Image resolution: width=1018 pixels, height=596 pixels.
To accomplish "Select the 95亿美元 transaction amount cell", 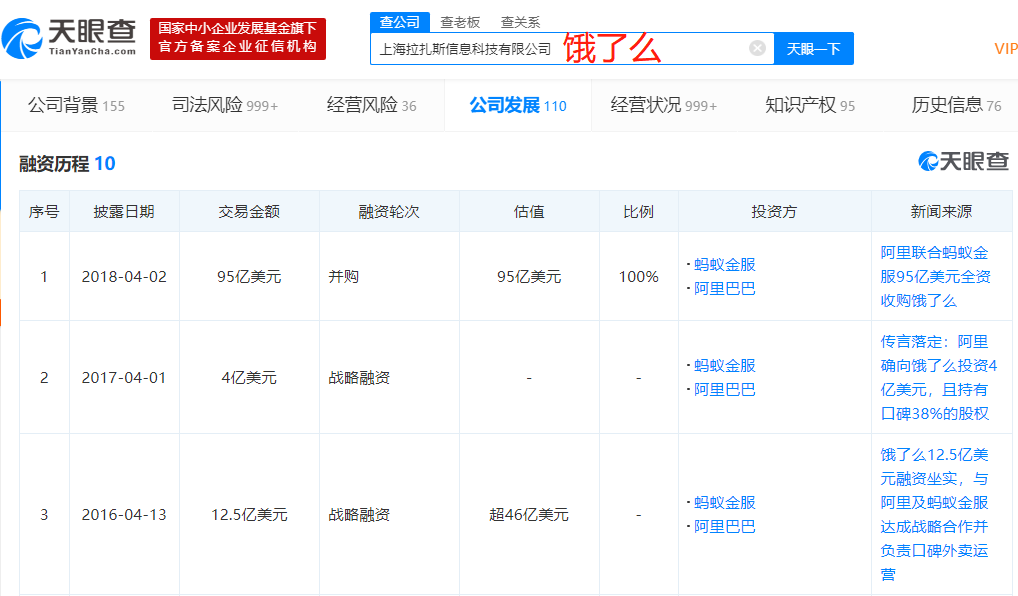I will [249, 277].
